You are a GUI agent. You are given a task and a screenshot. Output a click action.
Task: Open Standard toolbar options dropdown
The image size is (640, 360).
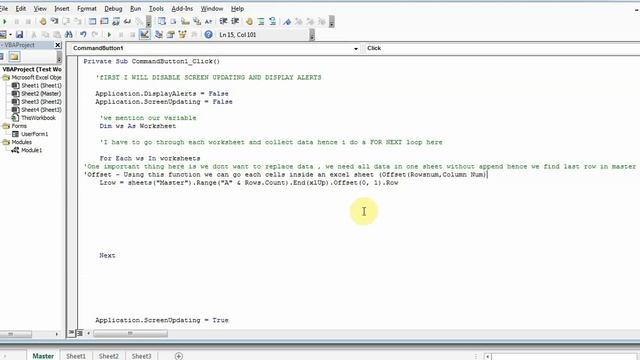[x=312, y=35]
